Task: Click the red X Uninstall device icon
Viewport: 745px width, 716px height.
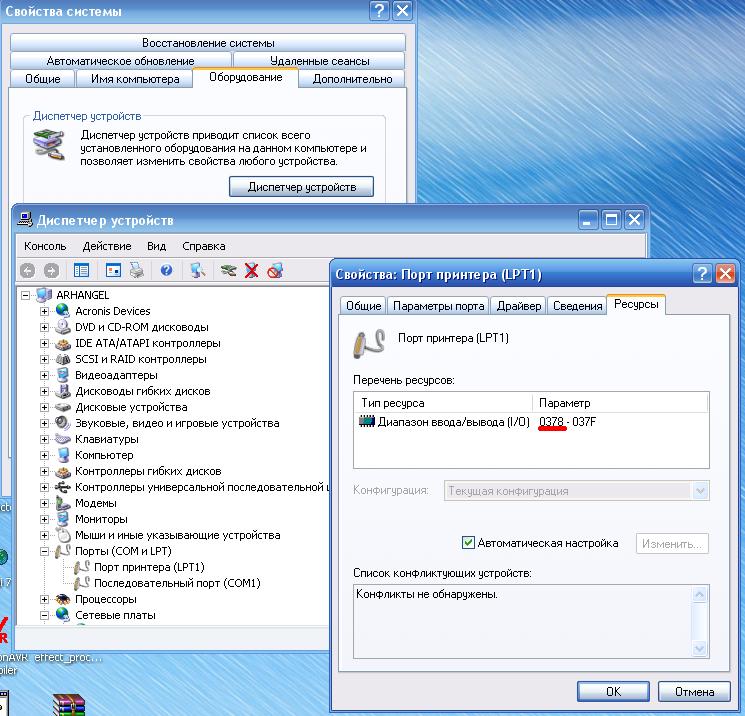Action: 252,270
